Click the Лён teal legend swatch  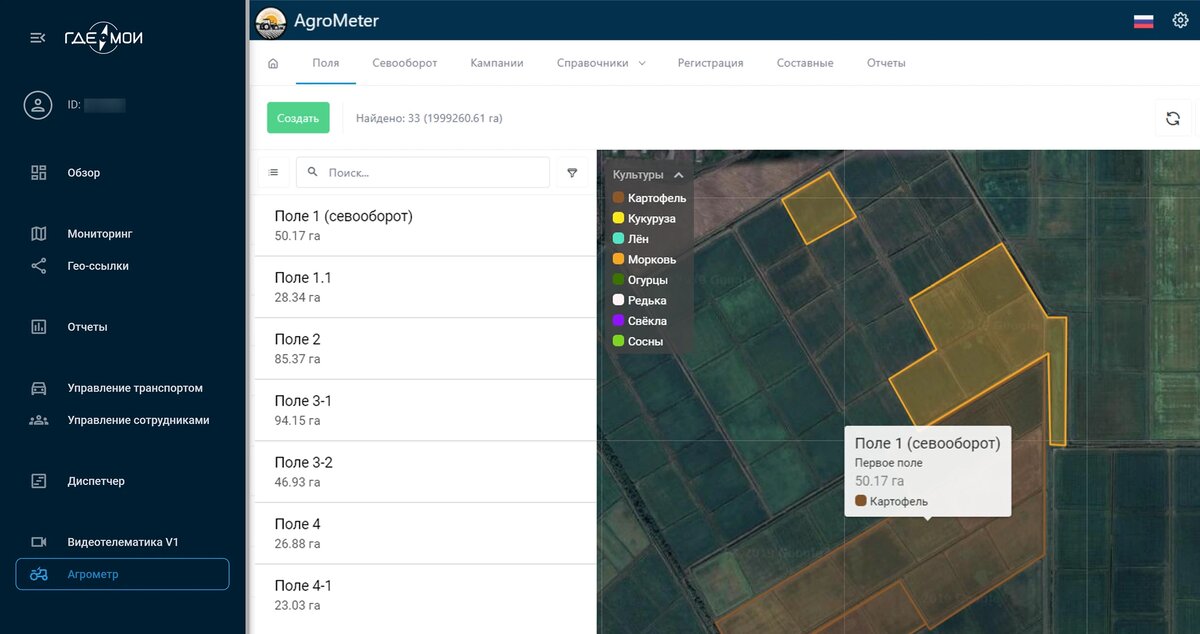click(619, 239)
